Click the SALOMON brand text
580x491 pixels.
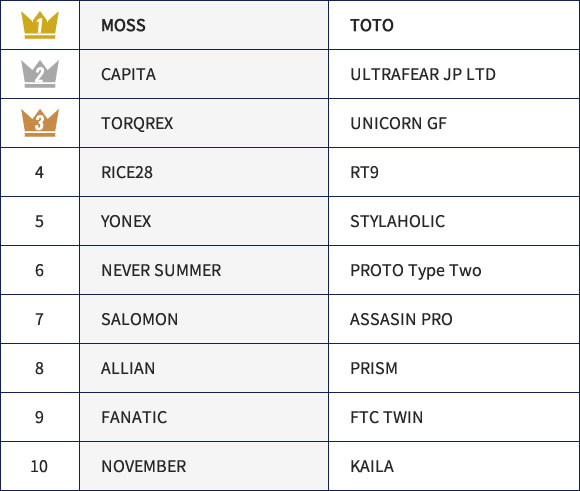139,319
